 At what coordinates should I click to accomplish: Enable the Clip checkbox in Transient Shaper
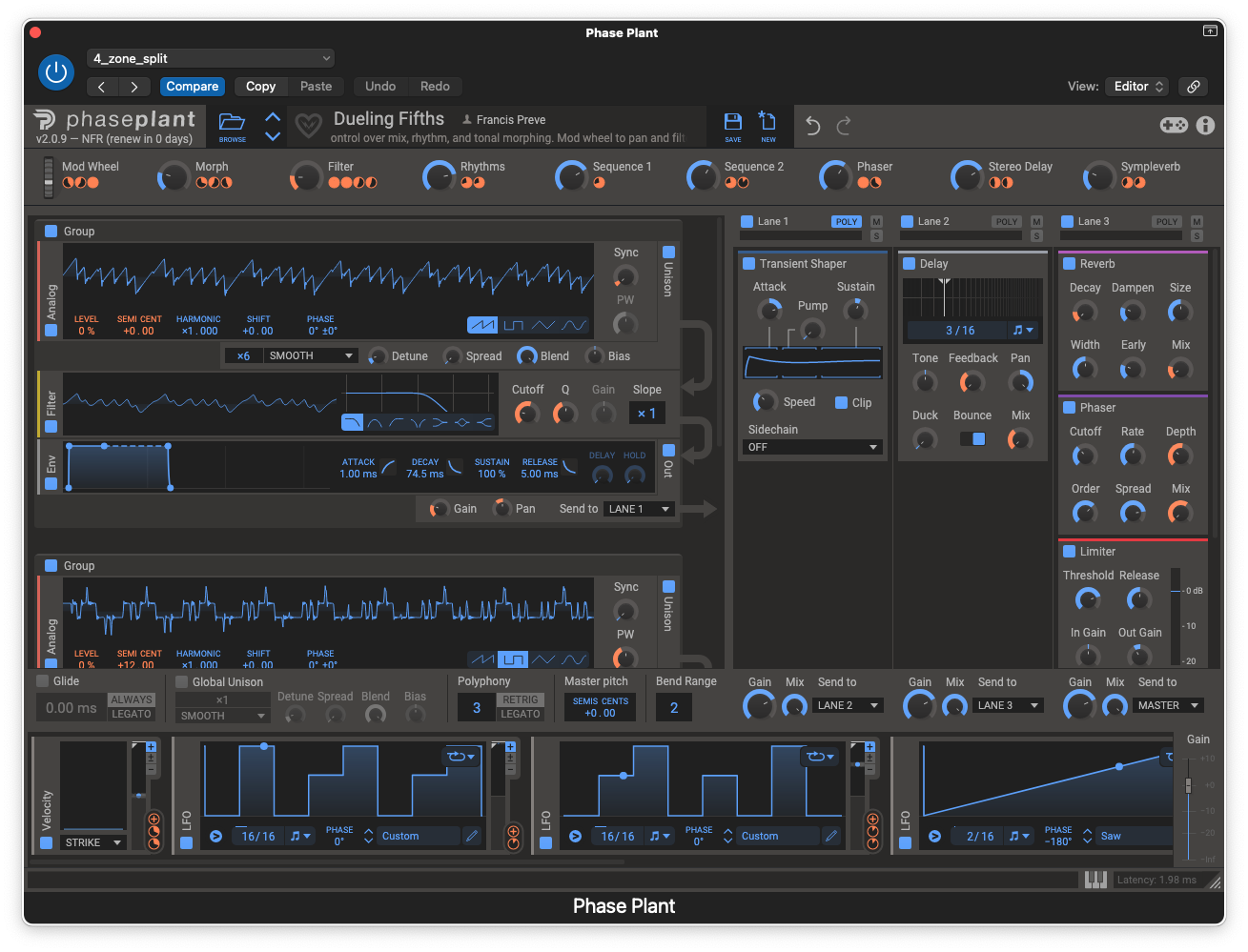point(842,402)
